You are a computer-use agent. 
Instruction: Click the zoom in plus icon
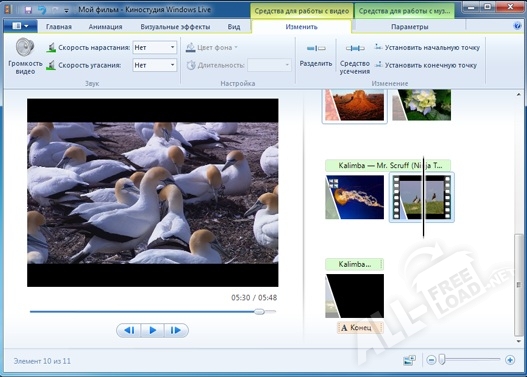[510, 360]
